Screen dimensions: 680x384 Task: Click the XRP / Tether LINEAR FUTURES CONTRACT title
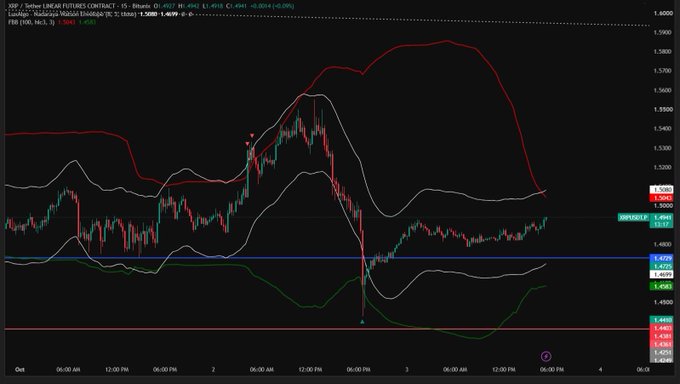(62, 6)
